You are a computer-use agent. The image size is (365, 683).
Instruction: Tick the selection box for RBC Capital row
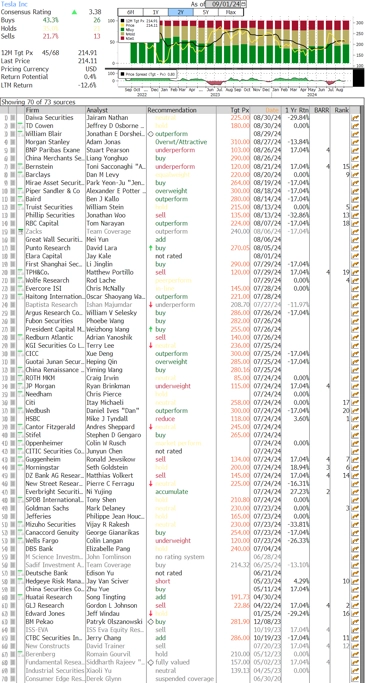click(13, 223)
